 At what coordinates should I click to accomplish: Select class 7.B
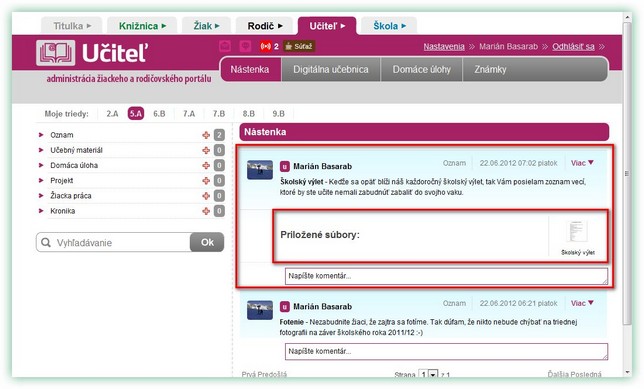tap(219, 114)
